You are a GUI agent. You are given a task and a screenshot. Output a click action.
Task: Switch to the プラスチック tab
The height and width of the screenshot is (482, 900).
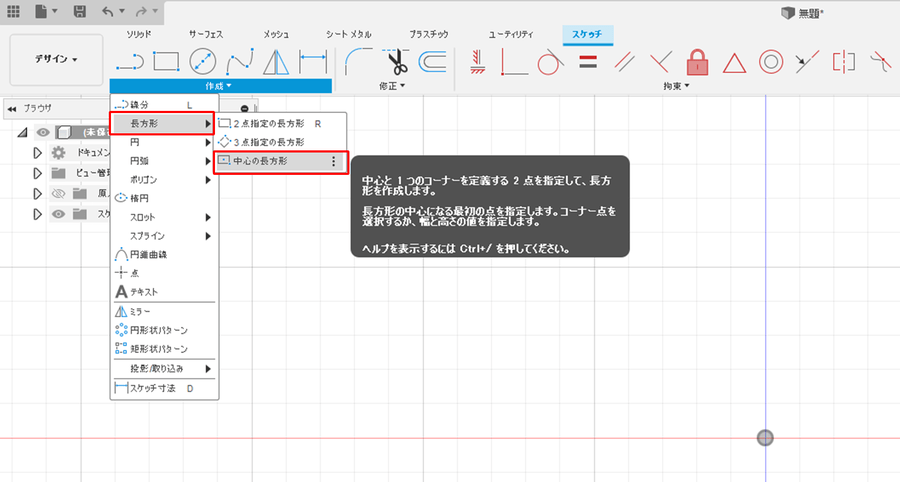(429, 34)
